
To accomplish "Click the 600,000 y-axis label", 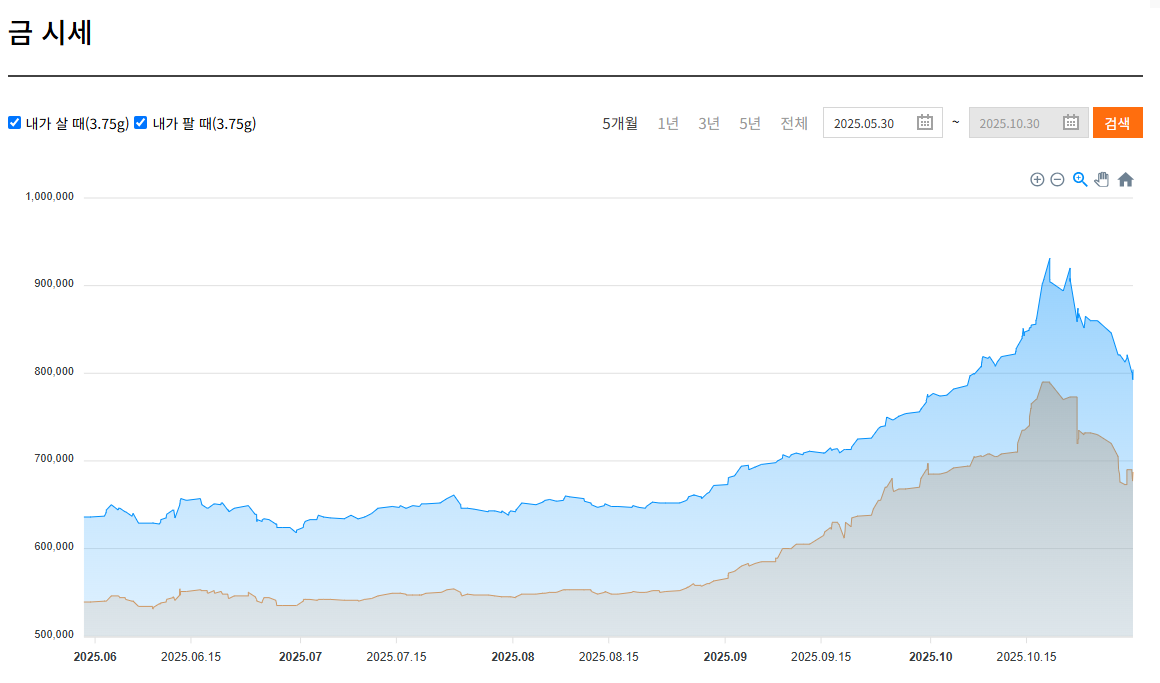I will (x=54, y=547).
